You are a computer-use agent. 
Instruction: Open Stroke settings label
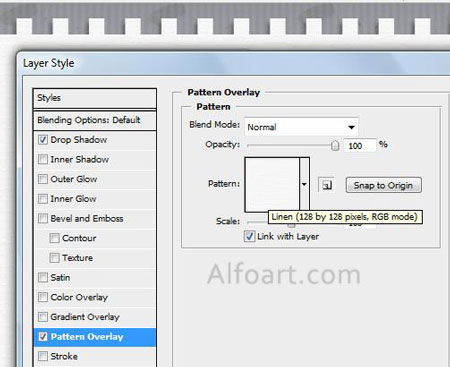64,356
